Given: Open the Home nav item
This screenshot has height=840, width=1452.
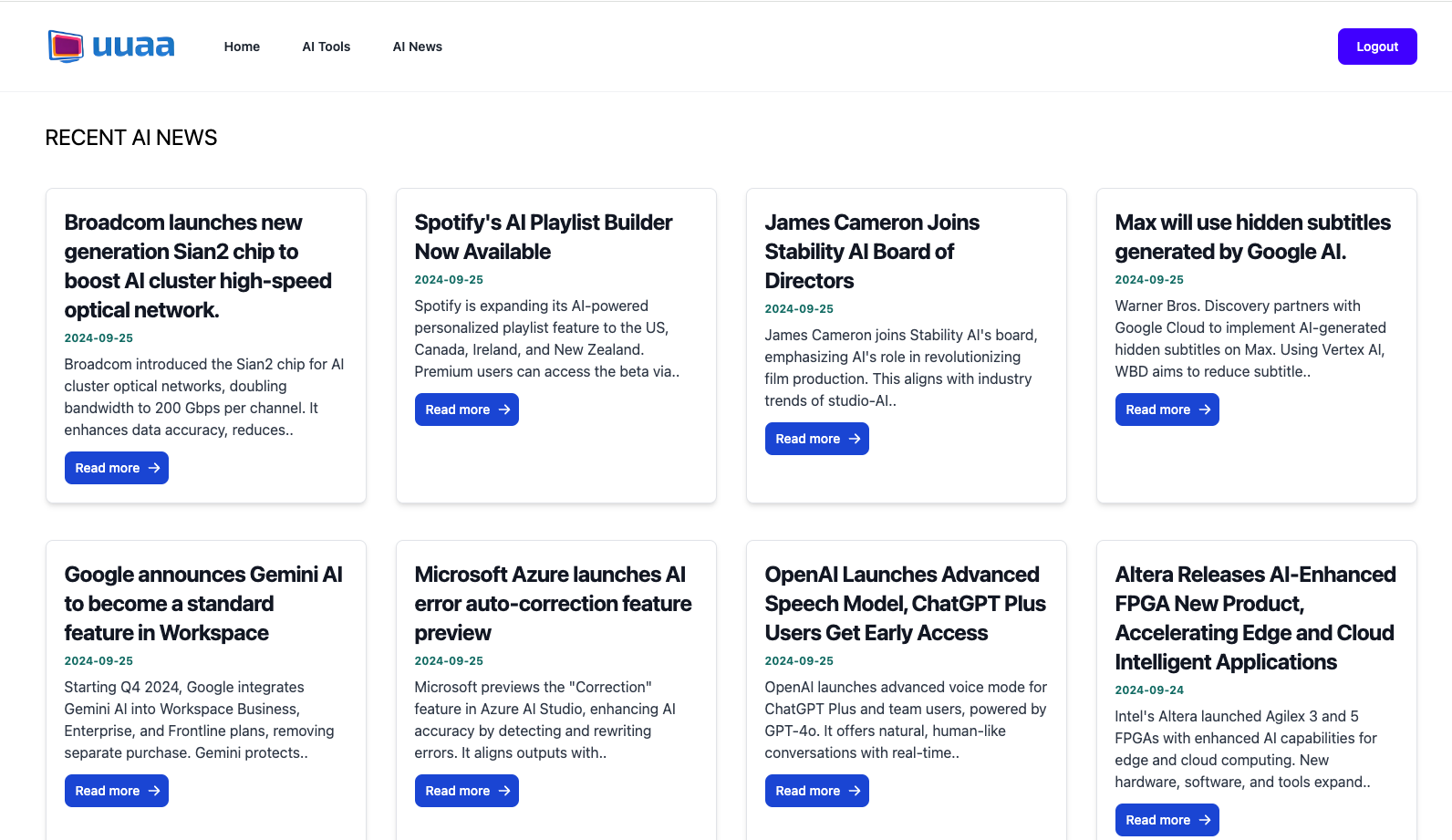Looking at the screenshot, I should click(242, 47).
